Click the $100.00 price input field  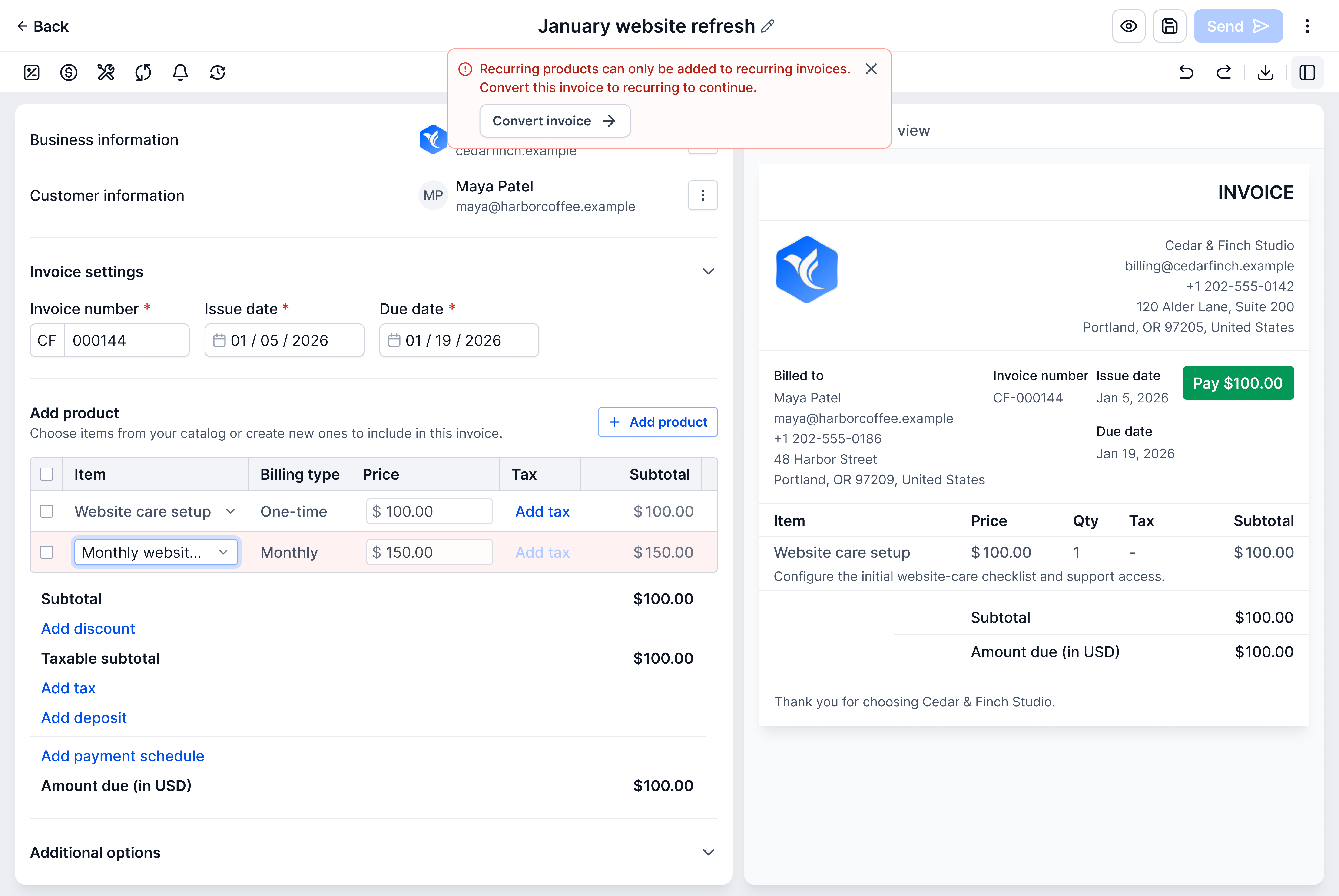tap(429, 511)
